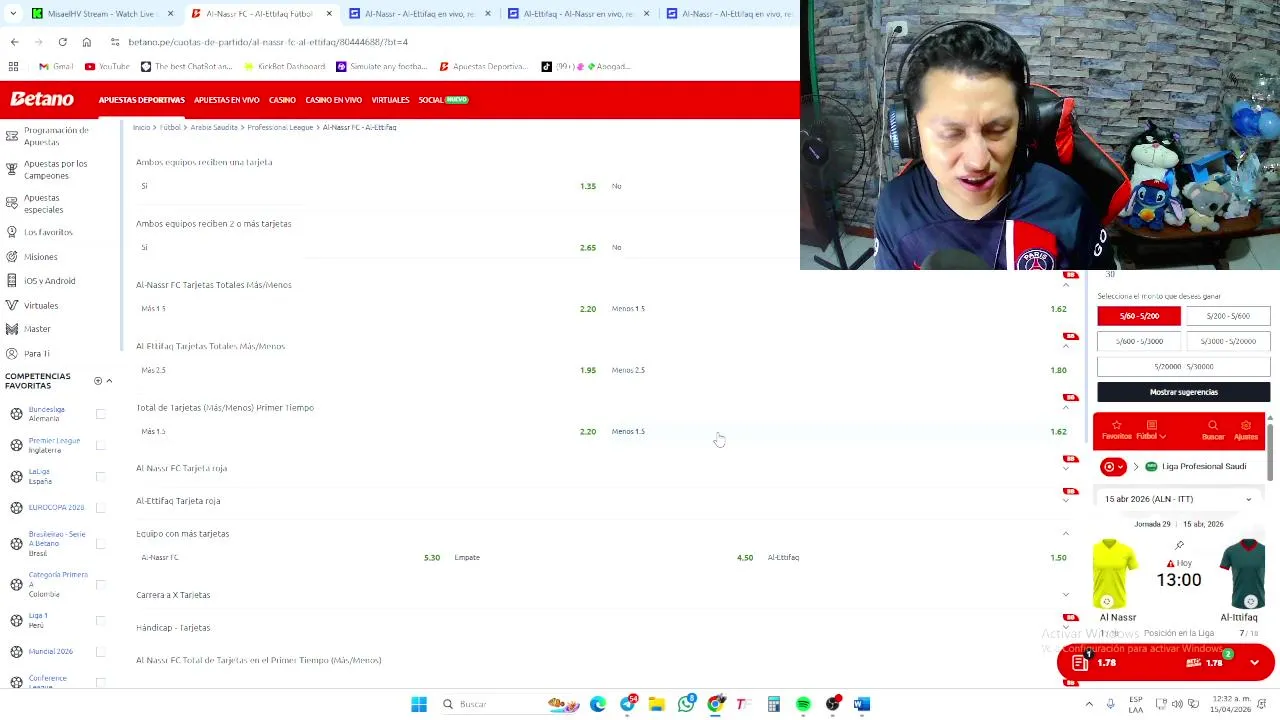The height and width of the screenshot is (720, 1280).
Task: Open Fútbol sport dropdown in widget
Action: tap(1151, 431)
